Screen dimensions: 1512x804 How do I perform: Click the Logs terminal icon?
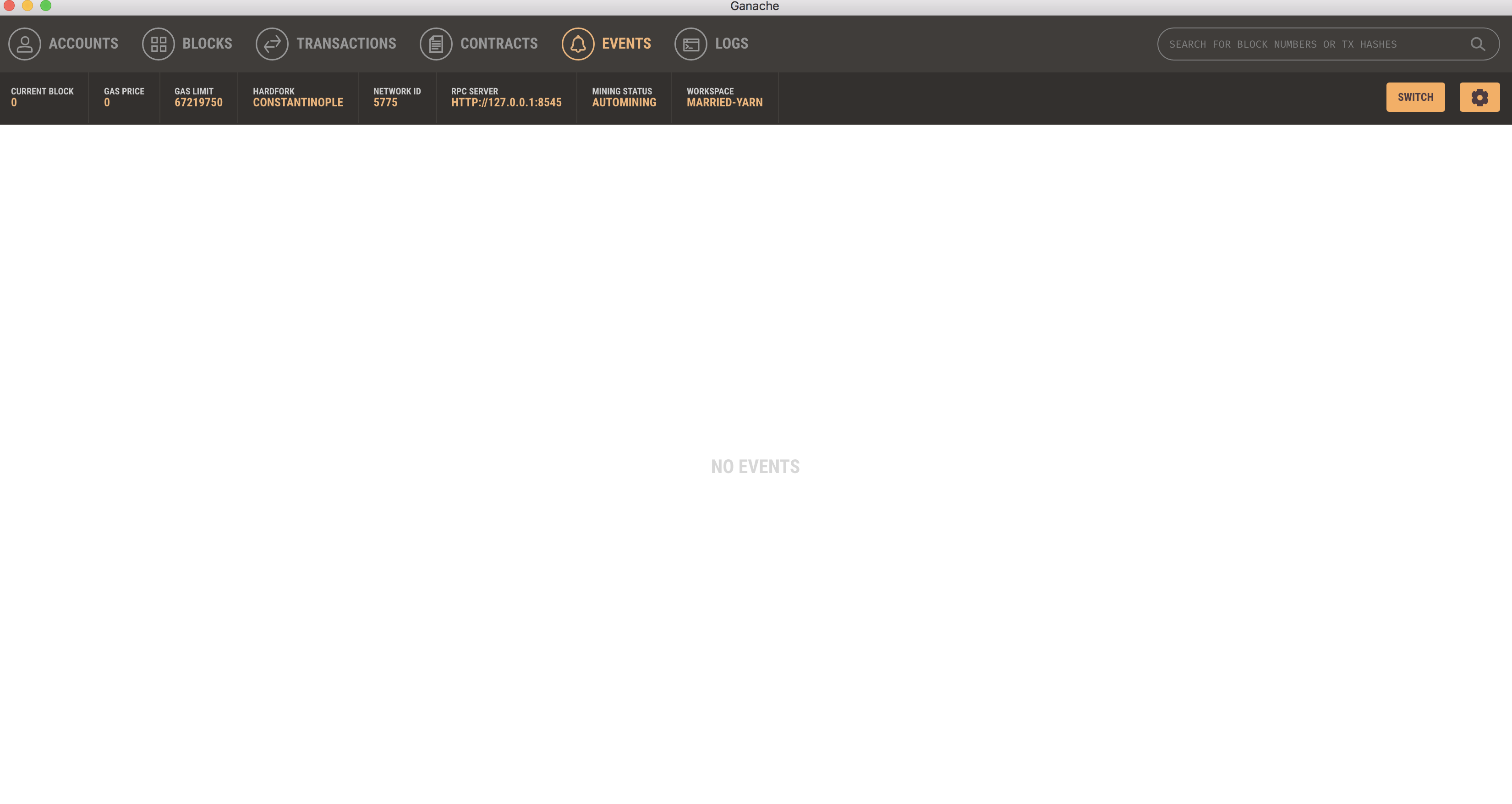tap(691, 44)
